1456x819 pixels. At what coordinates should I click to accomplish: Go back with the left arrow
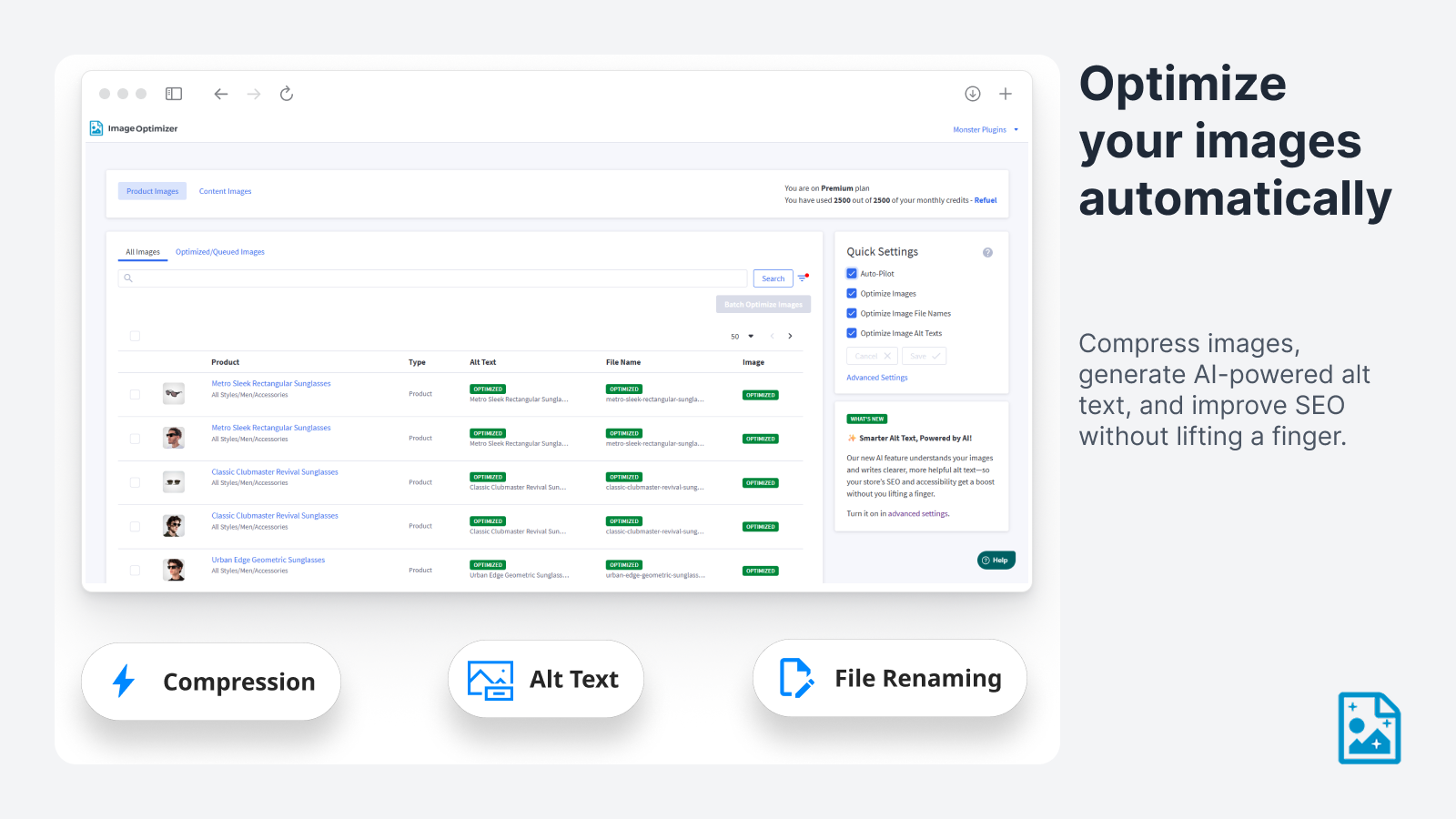click(221, 94)
